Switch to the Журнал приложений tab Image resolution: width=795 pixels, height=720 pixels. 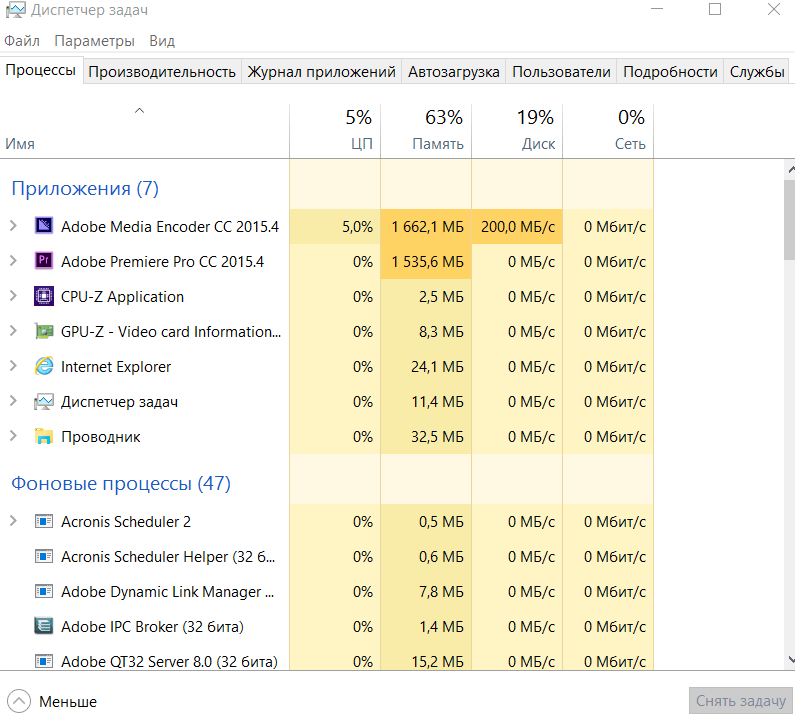click(x=321, y=71)
